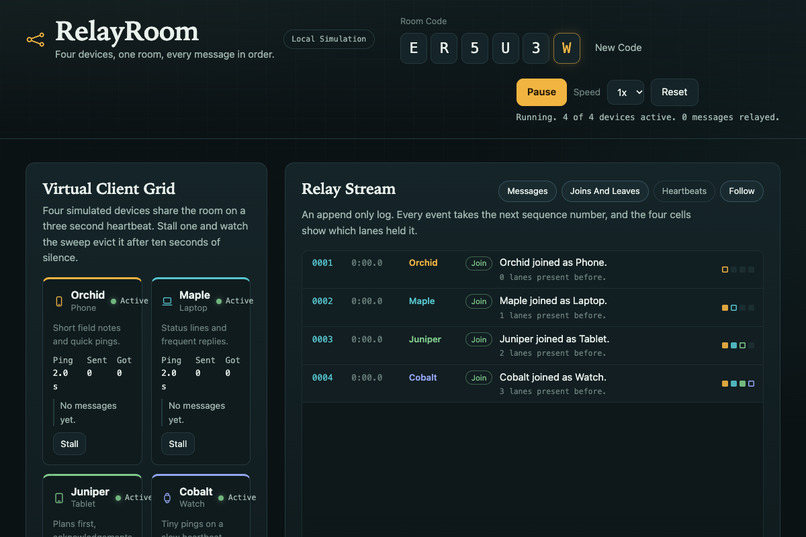Pause the simulation
Viewport: 806px width, 537px height.
pyautogui.click(x=541, y=92)
